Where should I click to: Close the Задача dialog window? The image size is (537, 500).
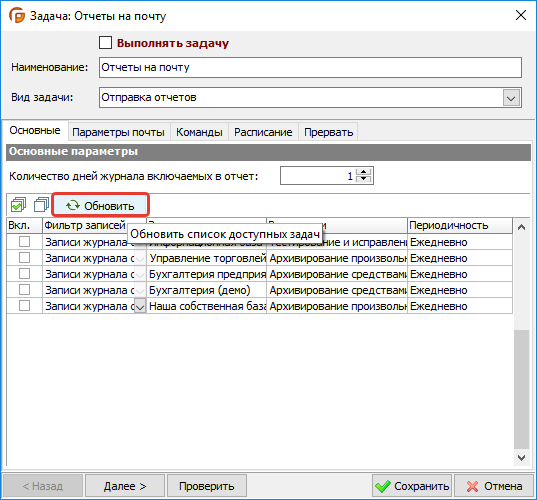pyautogui.click(x=521, y=15)
